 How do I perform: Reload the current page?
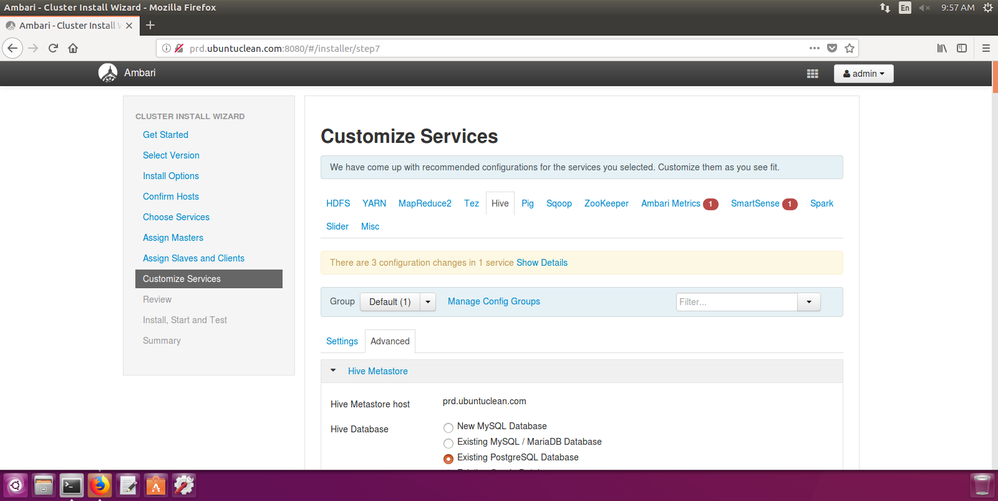click(x=53, y=48)
